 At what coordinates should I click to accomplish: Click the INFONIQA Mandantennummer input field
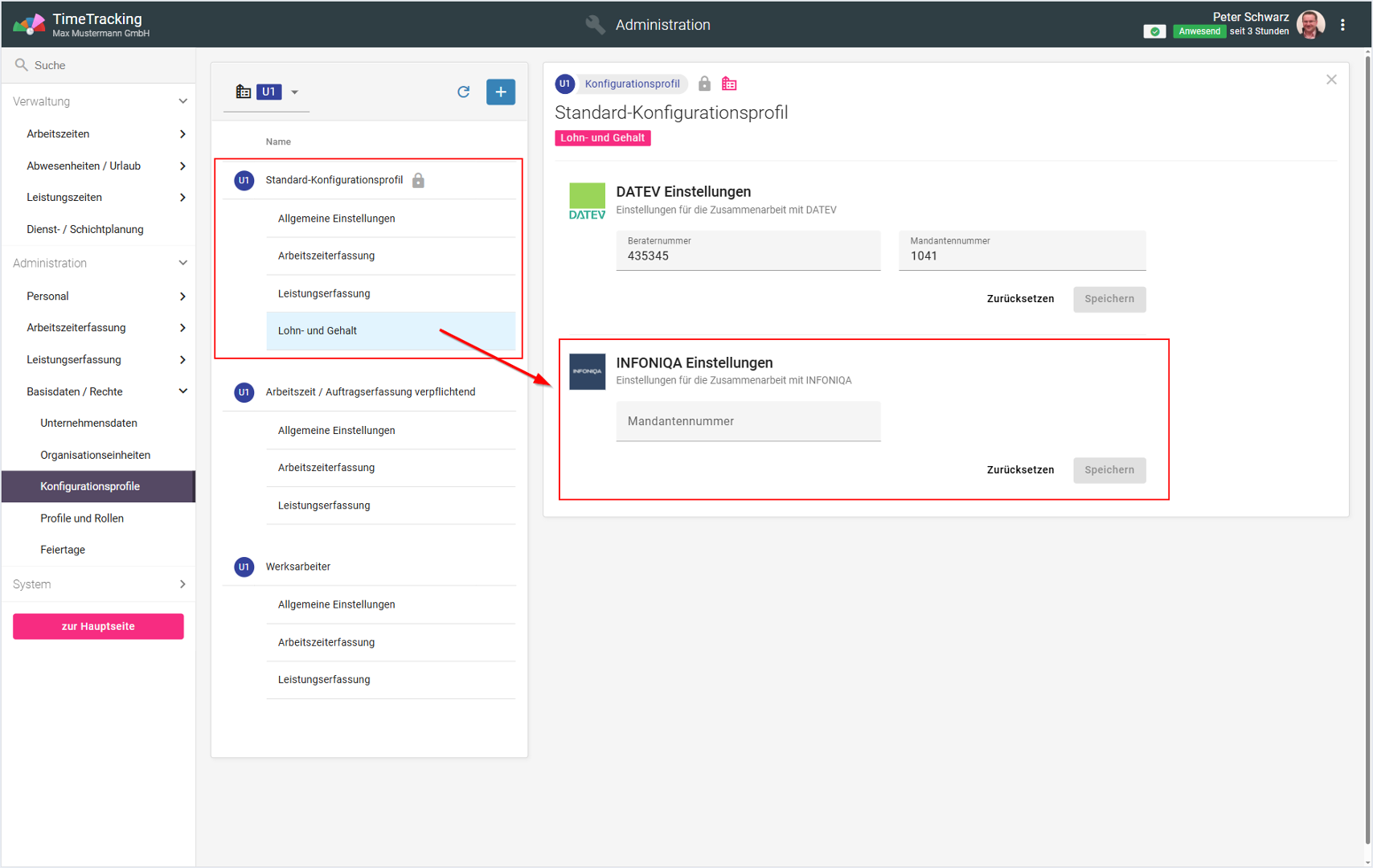[748, 421]
